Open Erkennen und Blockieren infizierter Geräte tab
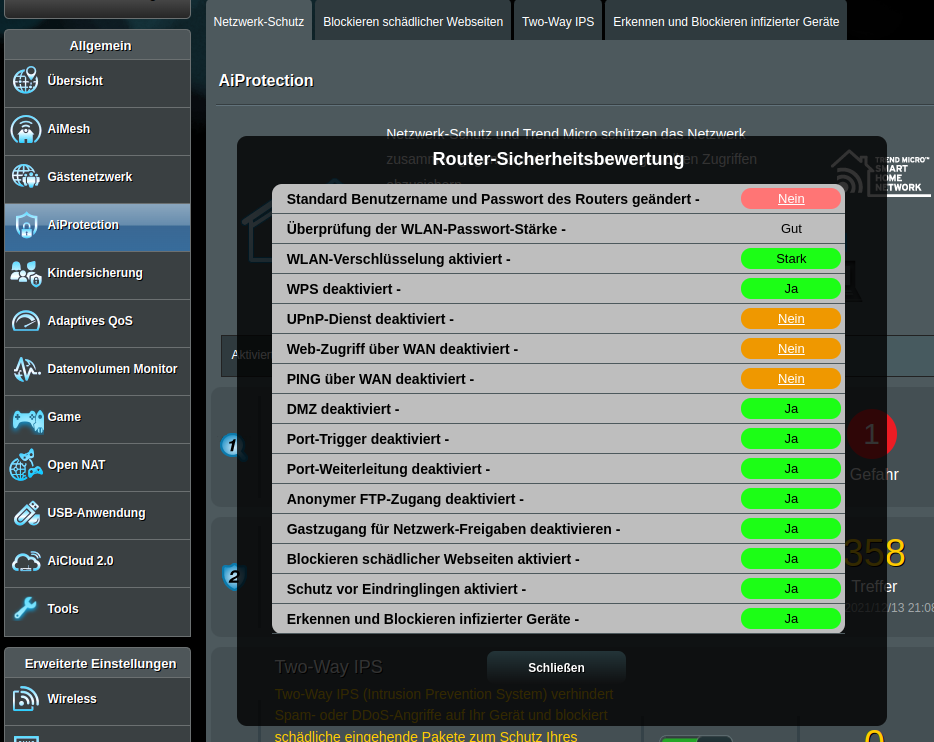This screenshot has width=934, height=742. pyautogui.click(x=726, y=22)
